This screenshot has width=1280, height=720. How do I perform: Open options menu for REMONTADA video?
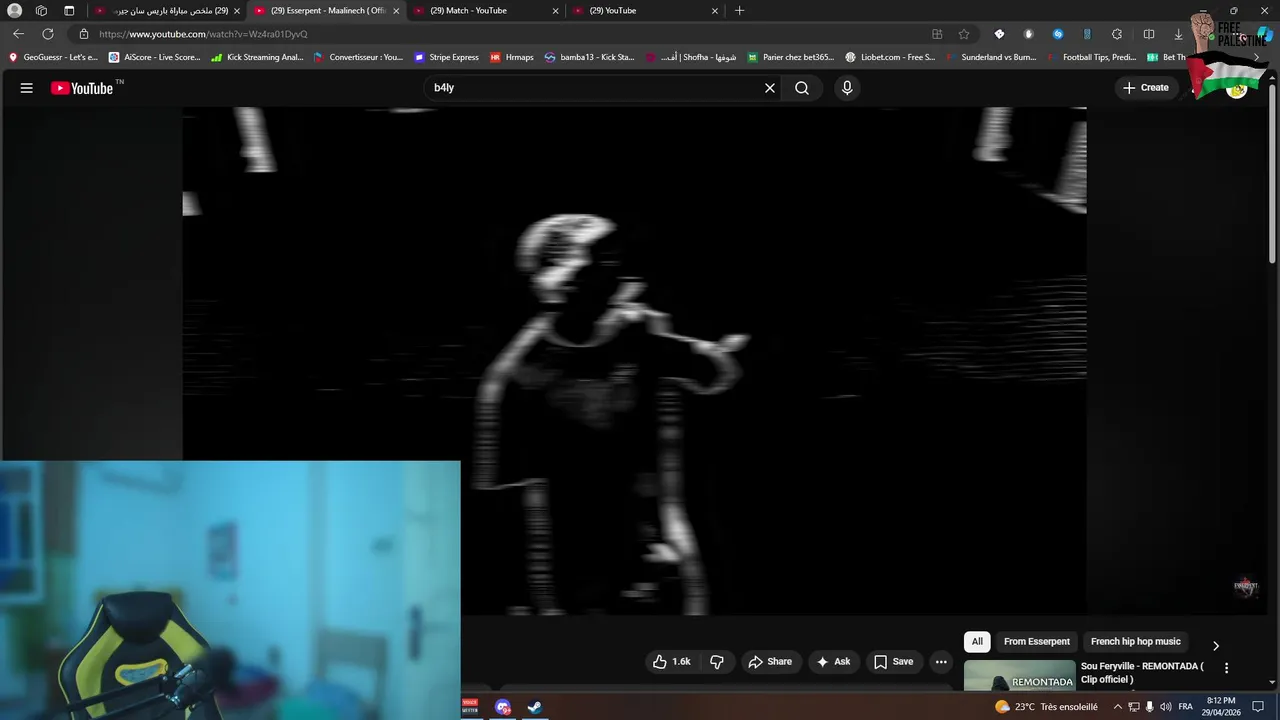1227,668
